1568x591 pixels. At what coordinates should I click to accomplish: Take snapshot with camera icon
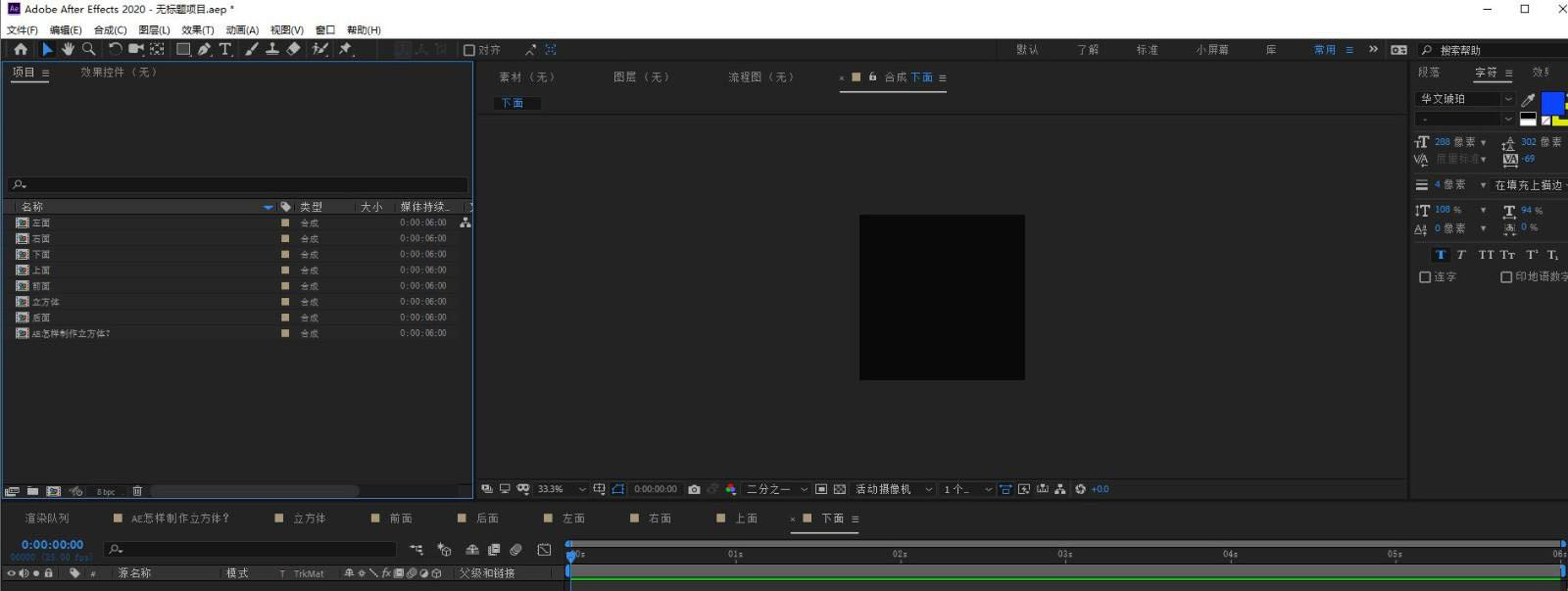pos(694,489)
